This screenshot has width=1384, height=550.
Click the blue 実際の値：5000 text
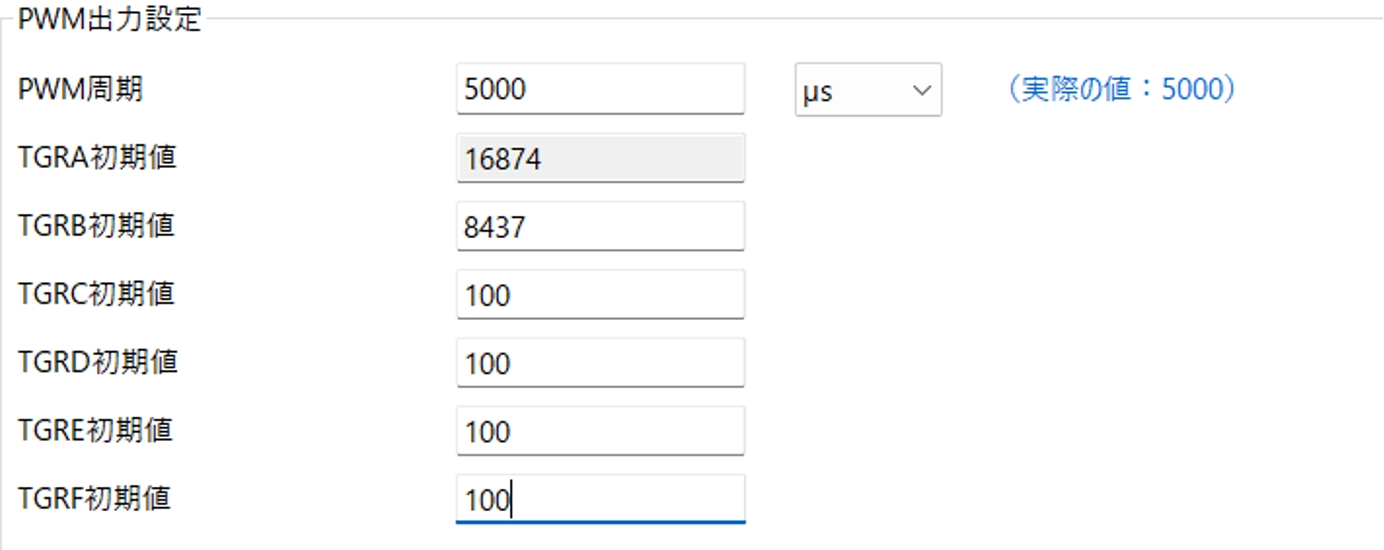1122,89
